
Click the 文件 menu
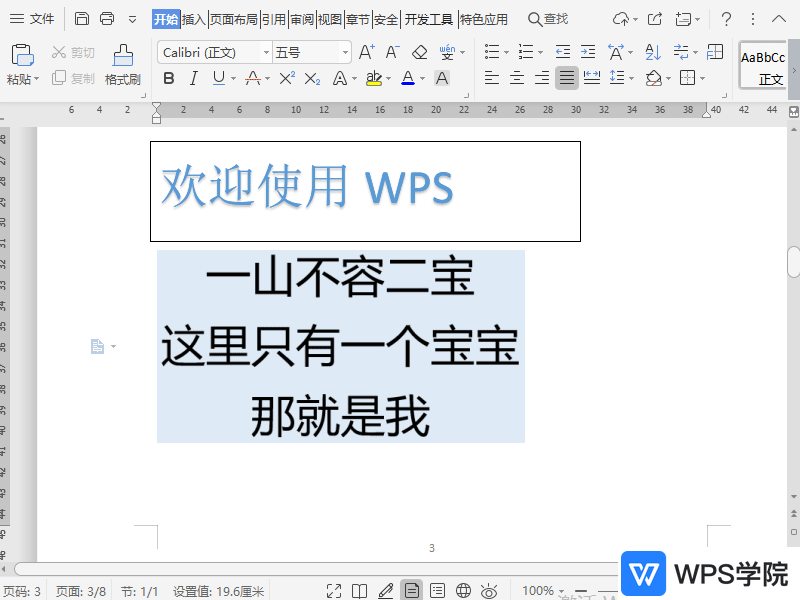pyautogui.click(x=41, y=18)
